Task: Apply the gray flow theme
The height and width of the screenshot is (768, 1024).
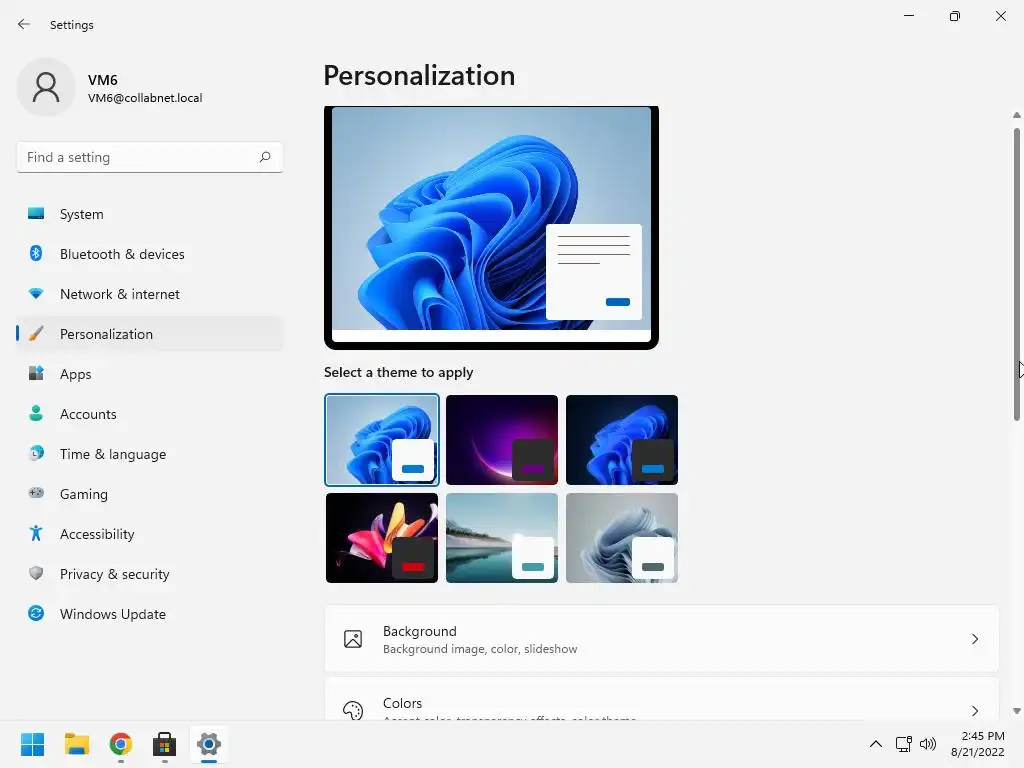Action: (x=622, y=537)
